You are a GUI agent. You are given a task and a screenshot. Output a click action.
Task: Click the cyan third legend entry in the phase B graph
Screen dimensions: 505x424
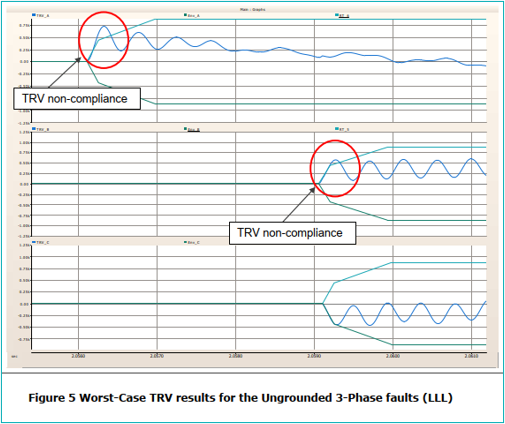point(342,129)
